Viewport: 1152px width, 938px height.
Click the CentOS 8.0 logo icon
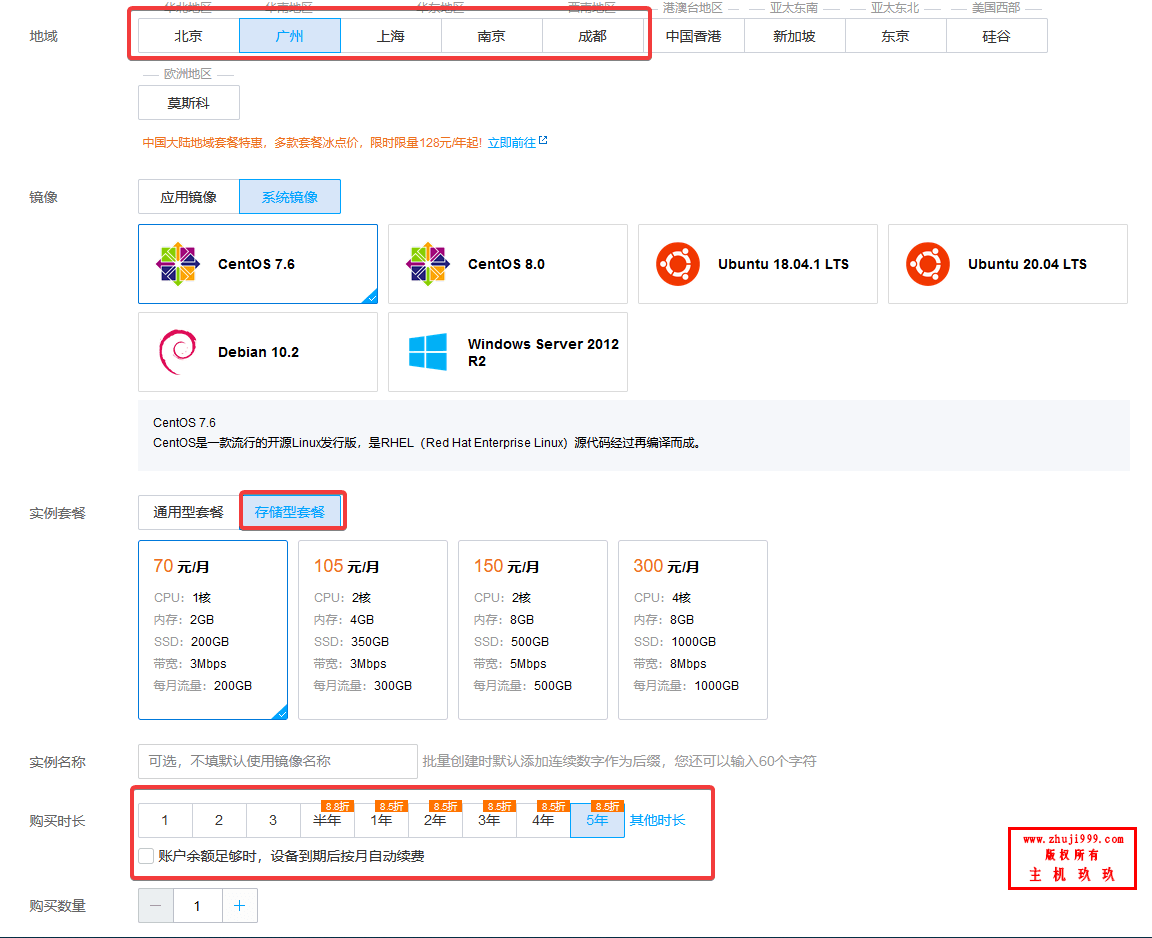pos(428,264)
